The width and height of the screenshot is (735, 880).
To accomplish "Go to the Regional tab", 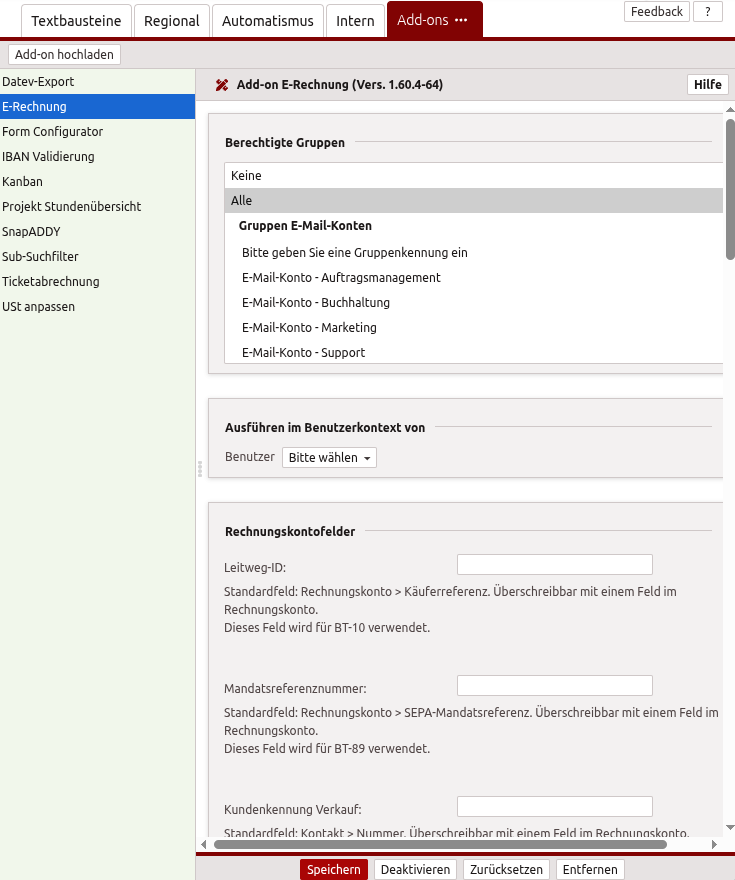I will tap(171, 21).
